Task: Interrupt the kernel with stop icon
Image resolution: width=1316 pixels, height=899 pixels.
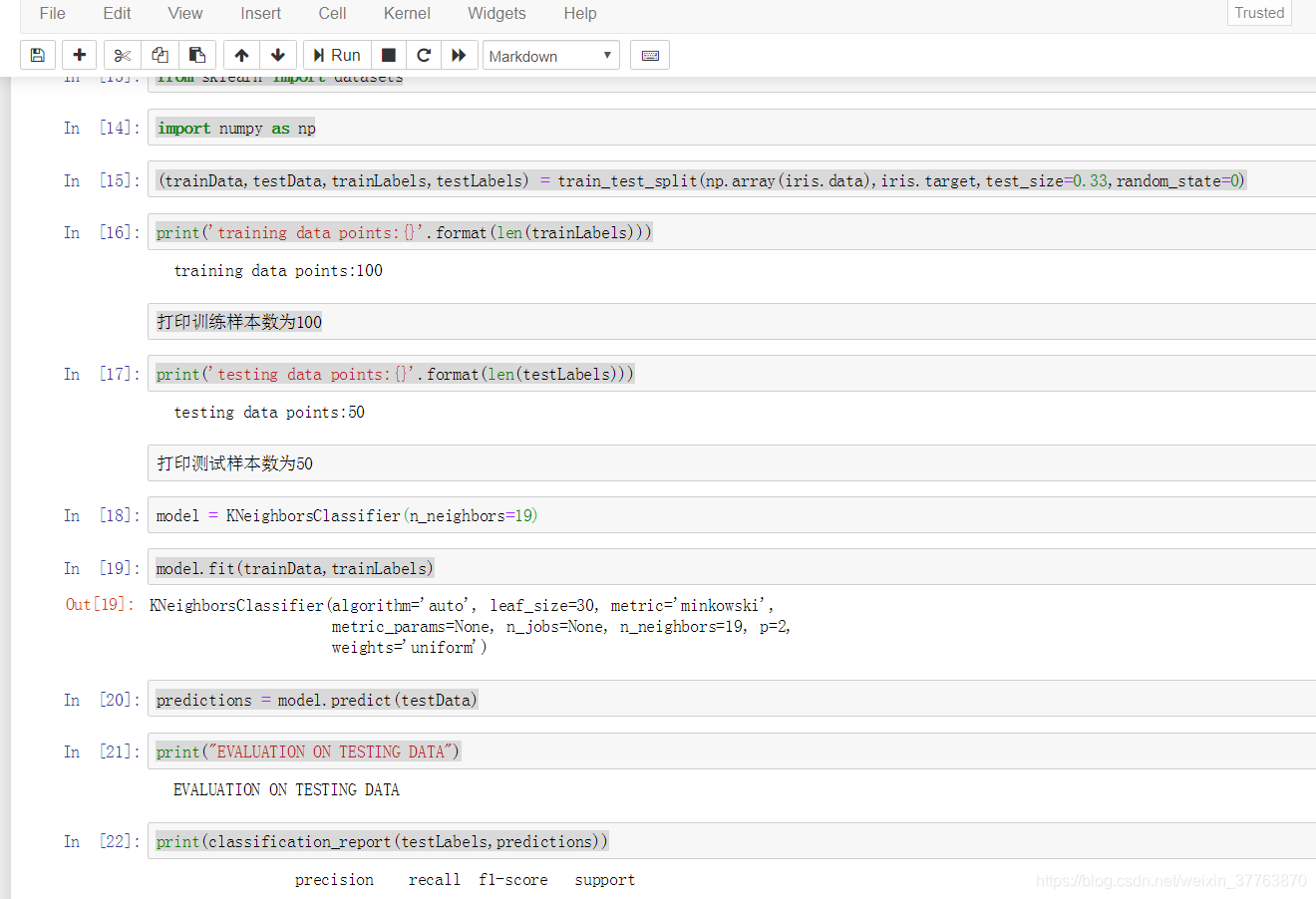Action: point(389,56)
